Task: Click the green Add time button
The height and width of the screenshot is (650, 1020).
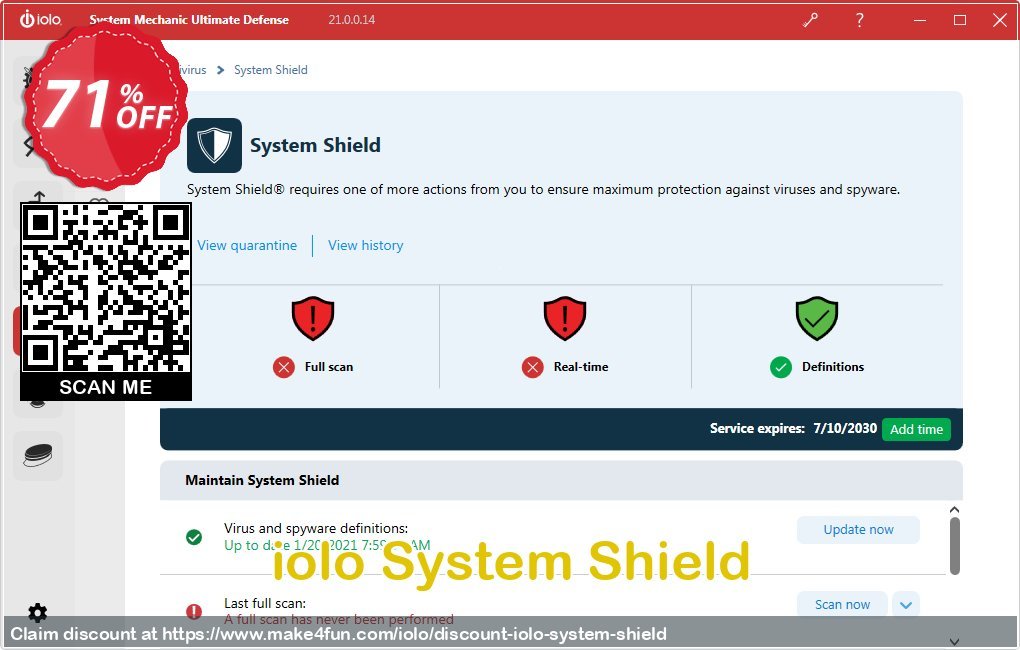Action: point(916,429)
